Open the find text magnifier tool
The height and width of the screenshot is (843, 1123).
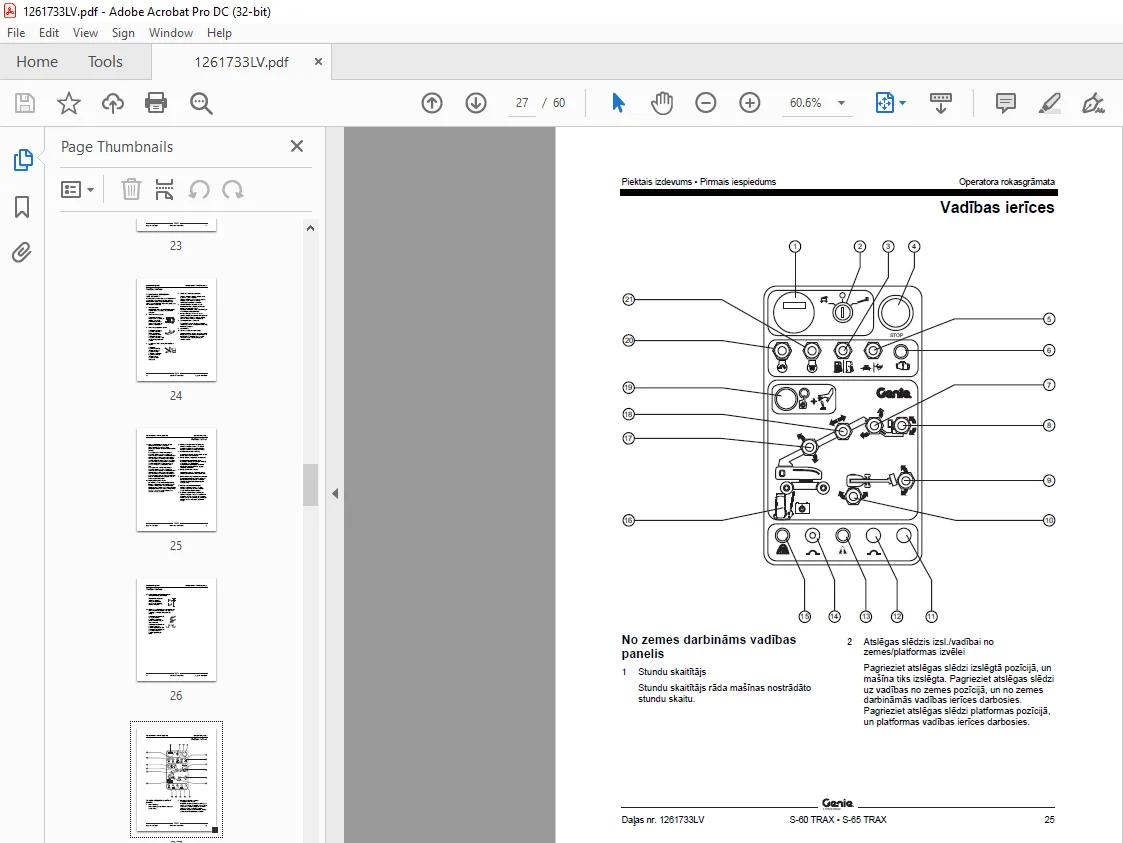coord(201,103)
